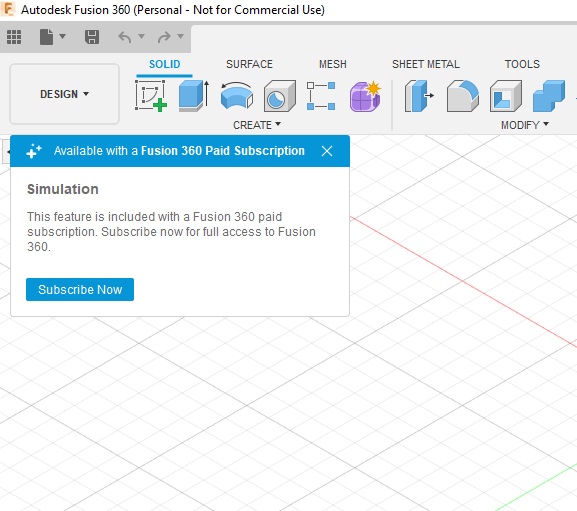Close the paid subscription popup
The width and height of the screenshot is (577, 511).
tap(327, 151)
